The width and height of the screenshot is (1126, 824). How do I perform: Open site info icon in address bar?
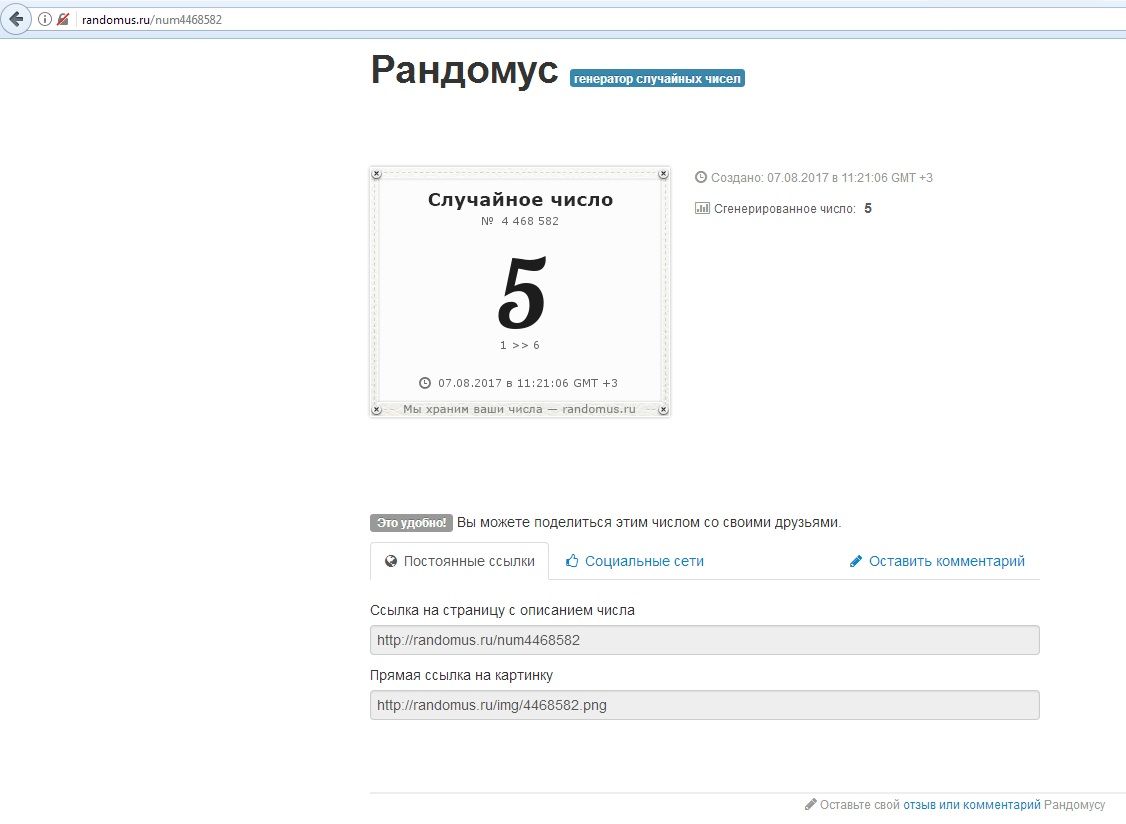45,19
